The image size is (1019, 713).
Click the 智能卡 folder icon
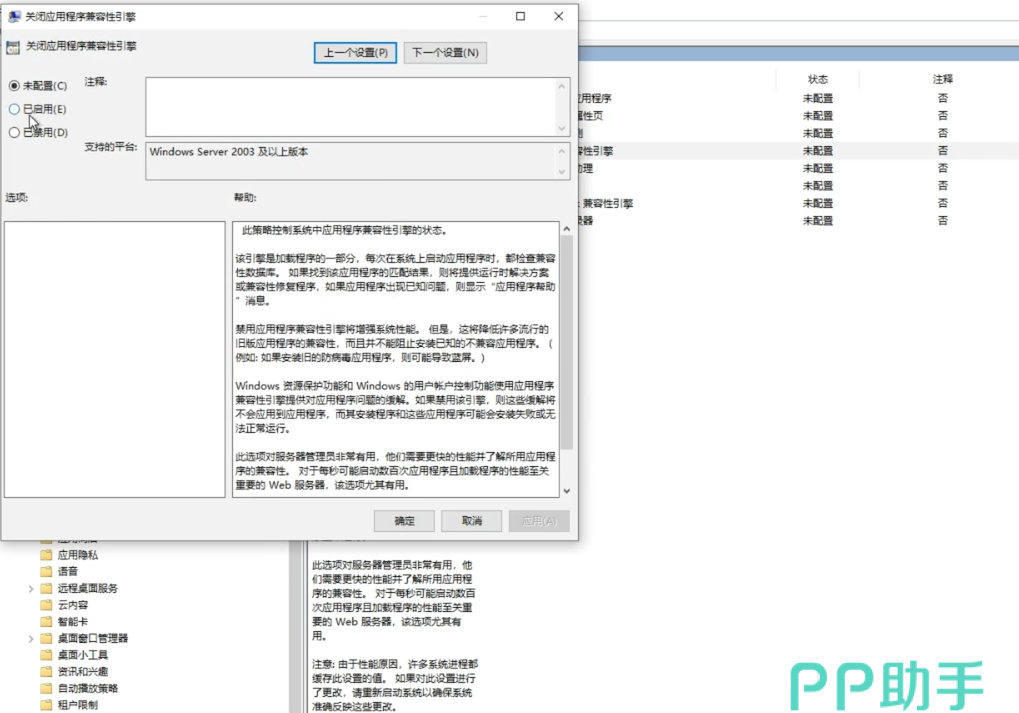(45, 622)
